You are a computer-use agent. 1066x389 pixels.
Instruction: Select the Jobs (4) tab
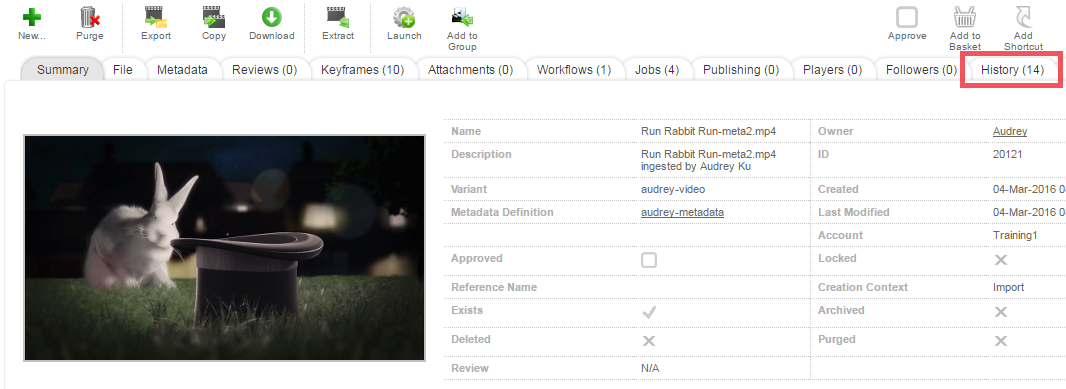(x=657, y=69)
